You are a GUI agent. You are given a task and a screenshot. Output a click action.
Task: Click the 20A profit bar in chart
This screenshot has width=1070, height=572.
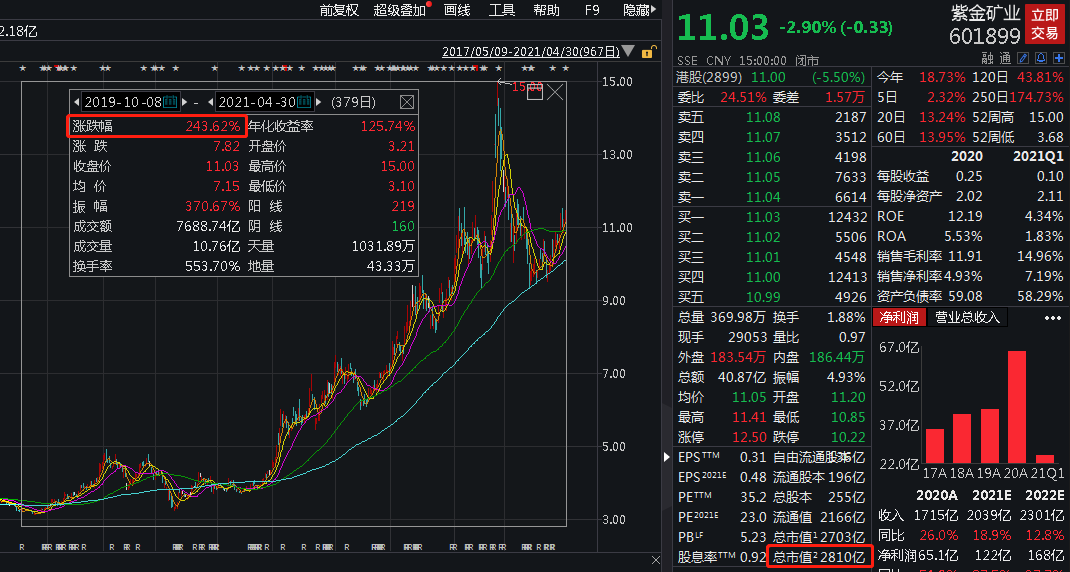click(1017, 407)
